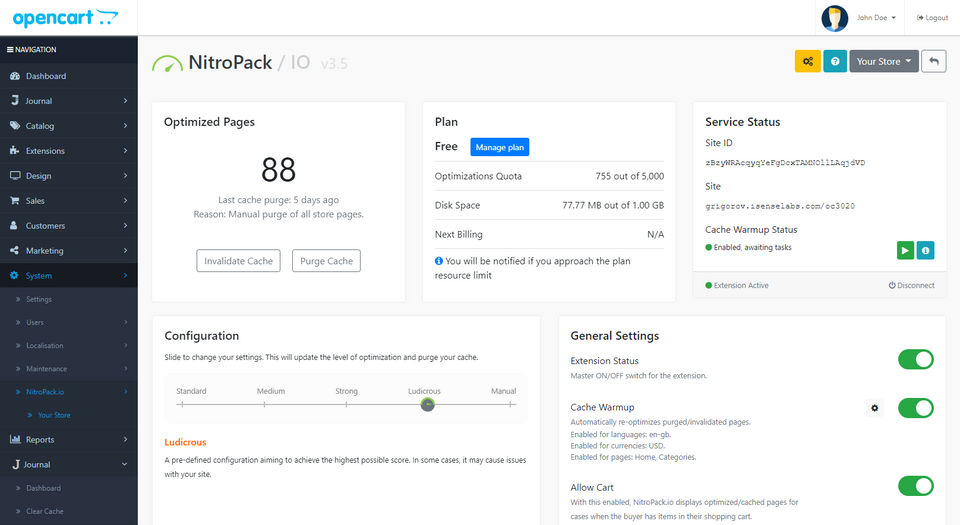Expand the Design menu chevron
This screenshot has height=525, width=960.
pos(125,176)
